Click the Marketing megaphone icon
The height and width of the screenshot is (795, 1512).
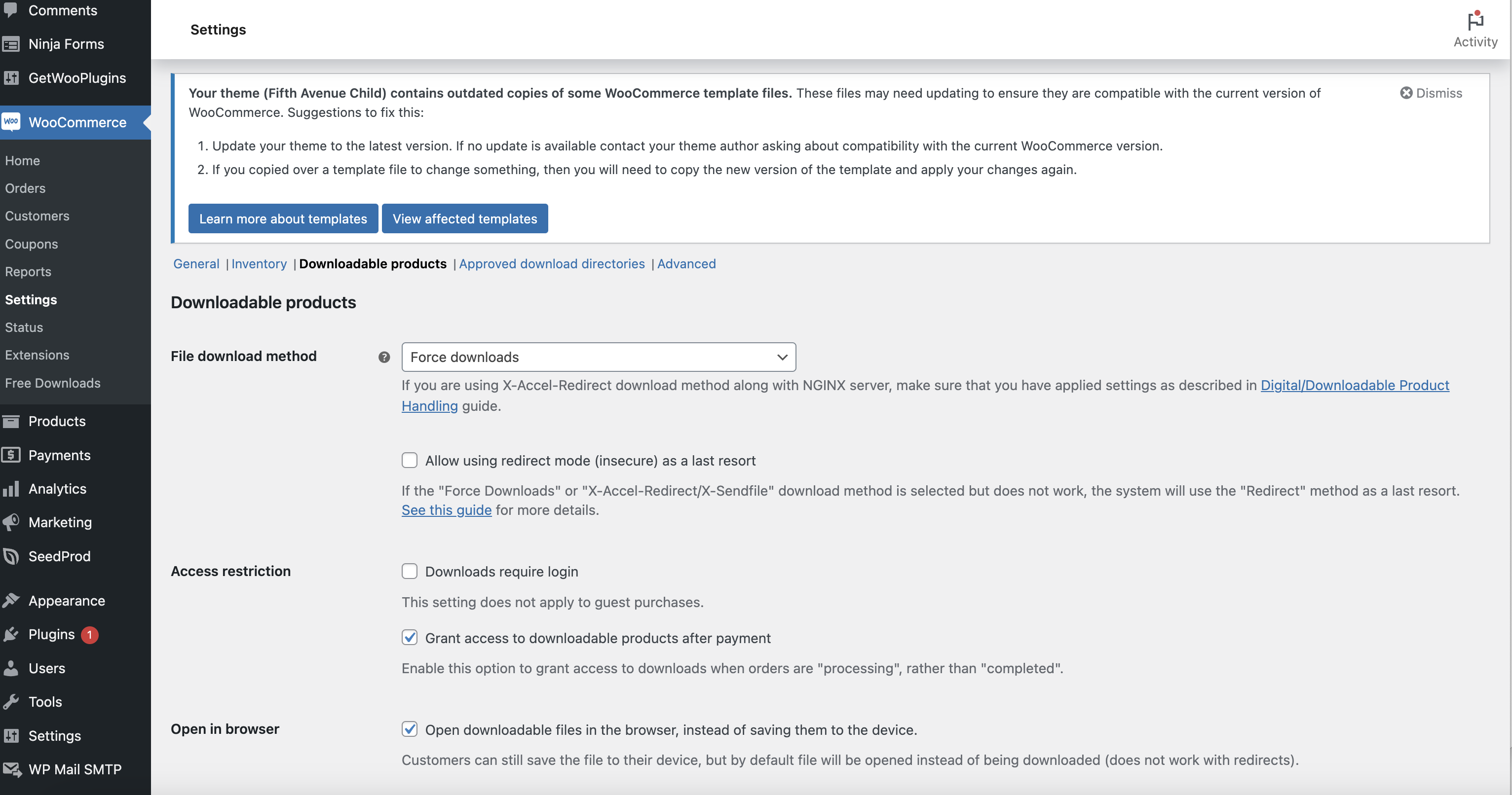(10, 522)
